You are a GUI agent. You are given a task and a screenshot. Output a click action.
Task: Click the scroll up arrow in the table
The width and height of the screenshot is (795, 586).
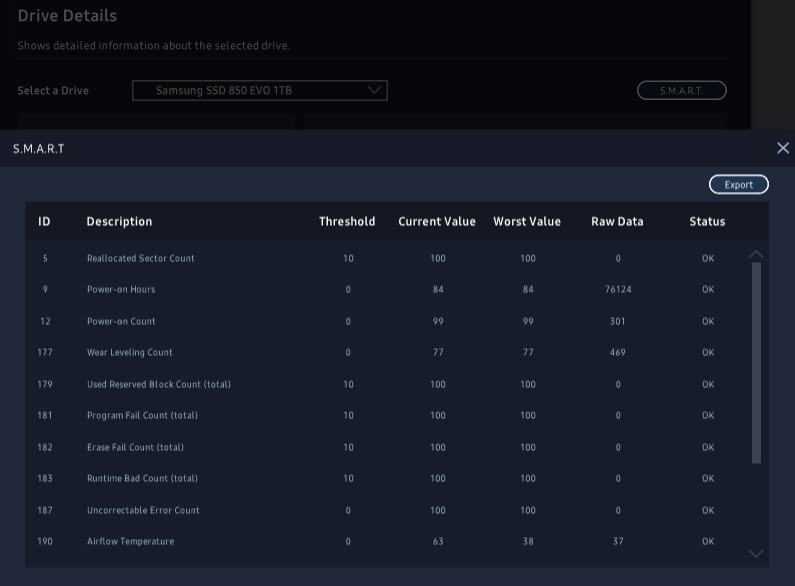point(756,254)
